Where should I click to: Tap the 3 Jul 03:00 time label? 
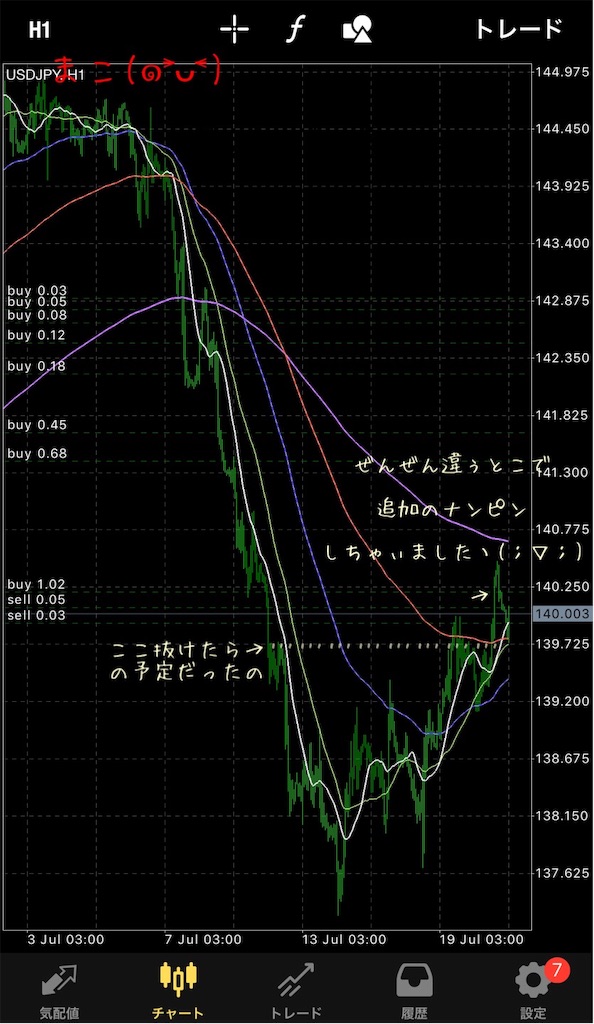point(66,940)
